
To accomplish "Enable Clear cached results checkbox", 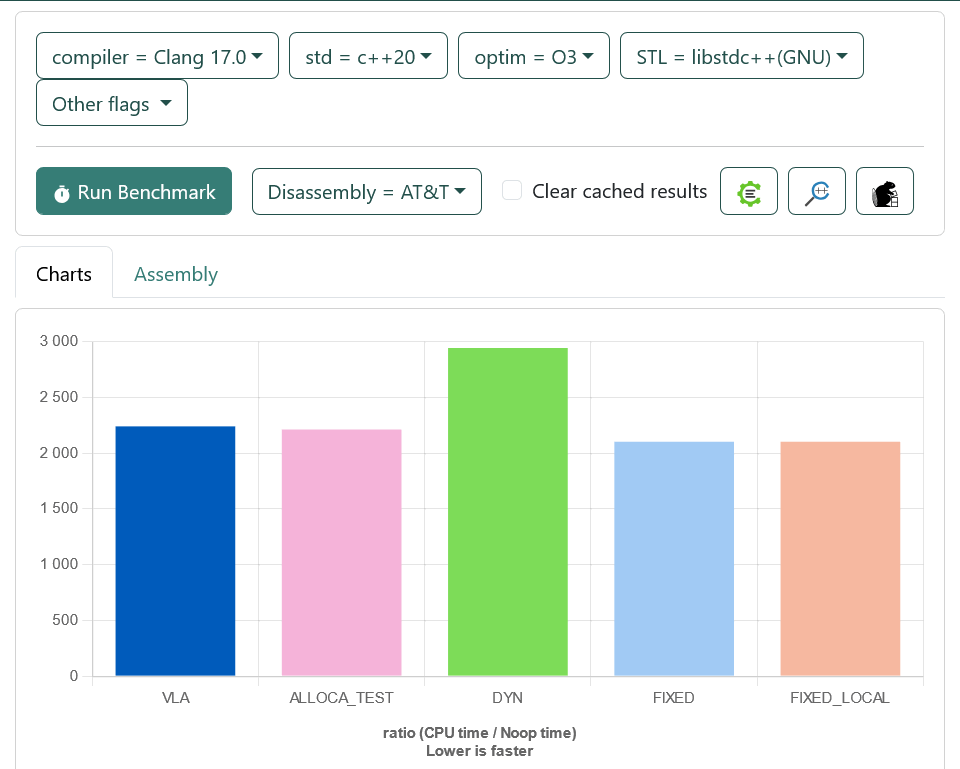I will pos(512,190).
